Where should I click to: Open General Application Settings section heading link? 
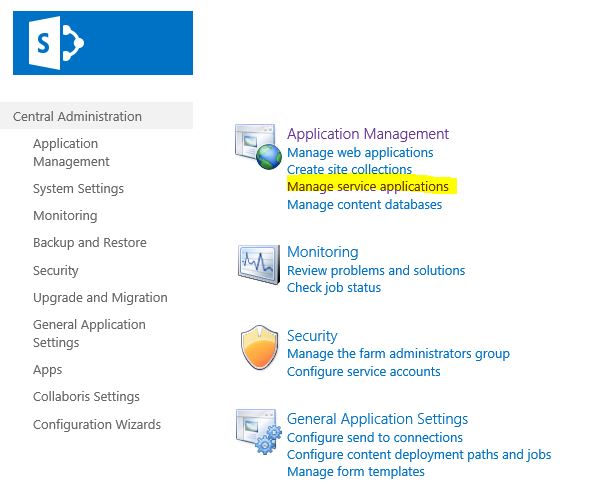click(378, 419)
